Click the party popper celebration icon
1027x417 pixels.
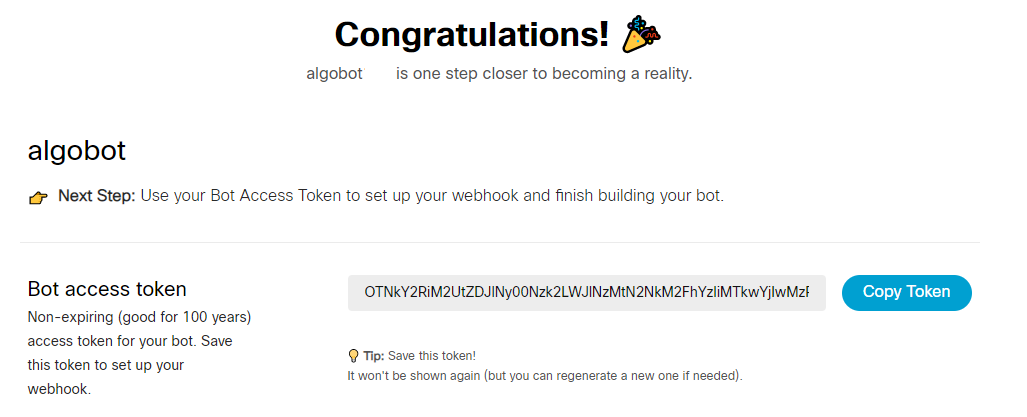click(x=641, y=35)
